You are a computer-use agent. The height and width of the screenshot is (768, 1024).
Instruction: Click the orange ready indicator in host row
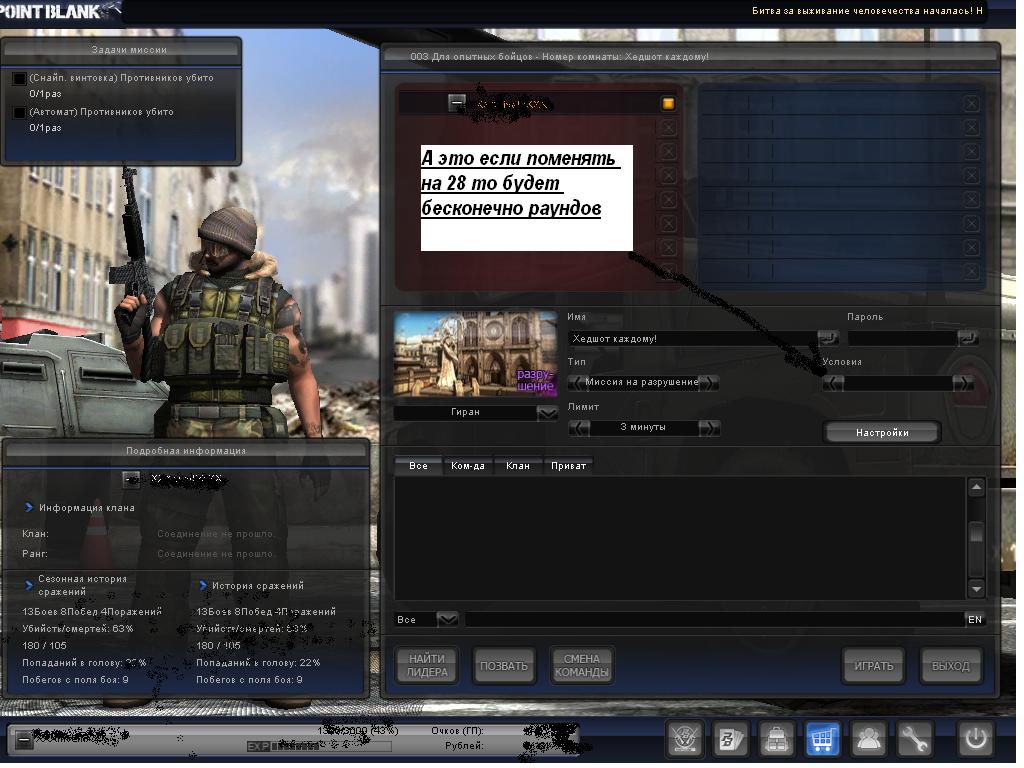click(x=668, y=103)
